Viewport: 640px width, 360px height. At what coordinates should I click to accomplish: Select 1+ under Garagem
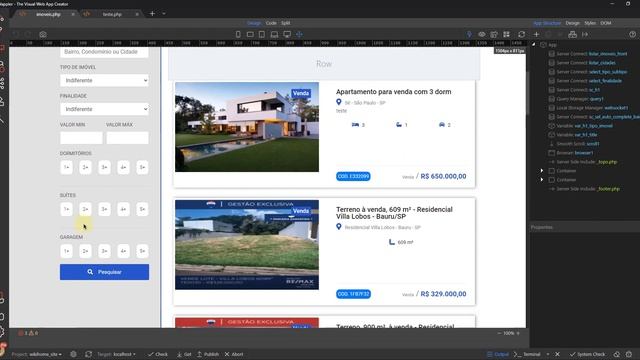tap(67, 251)
